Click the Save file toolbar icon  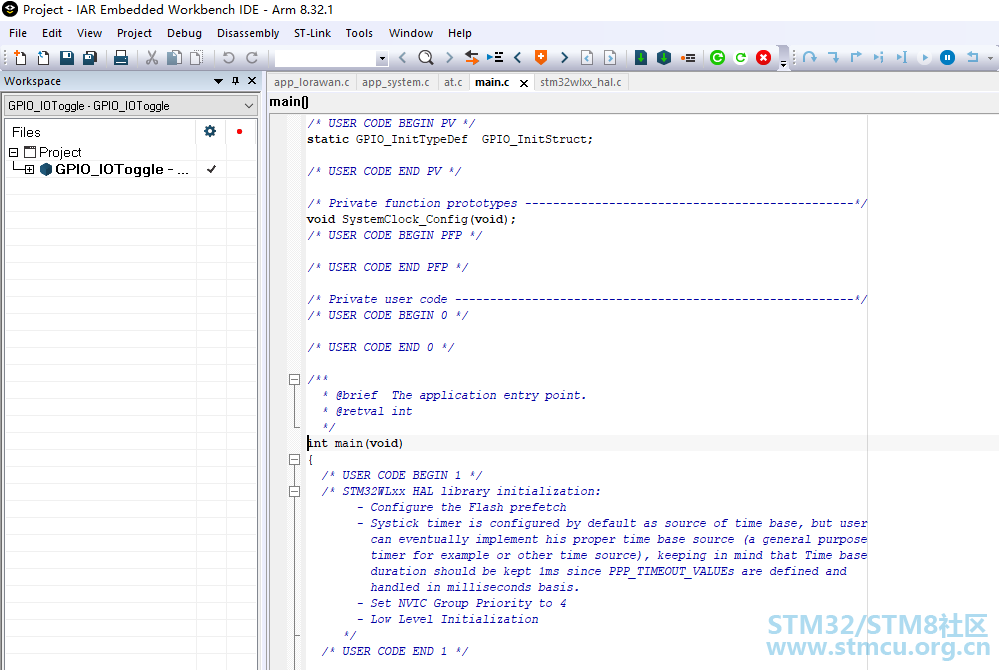tap(66, 58)
